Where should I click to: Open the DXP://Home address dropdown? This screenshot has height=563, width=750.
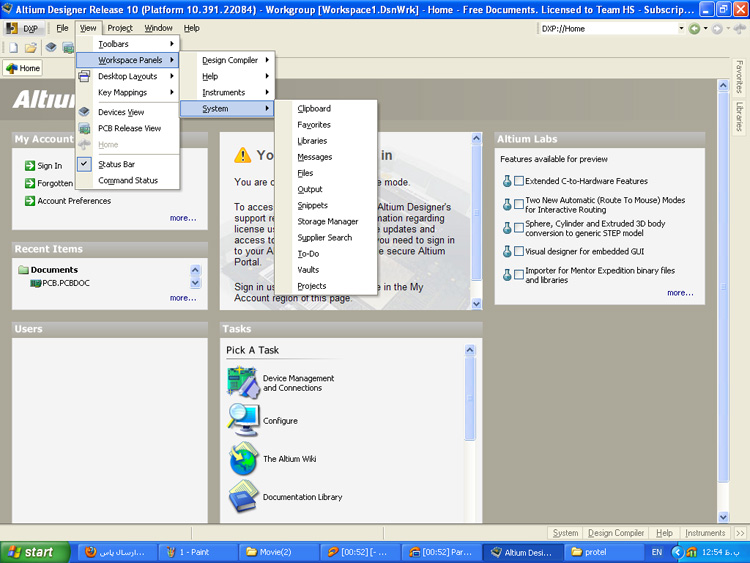[x=681, y=29]
